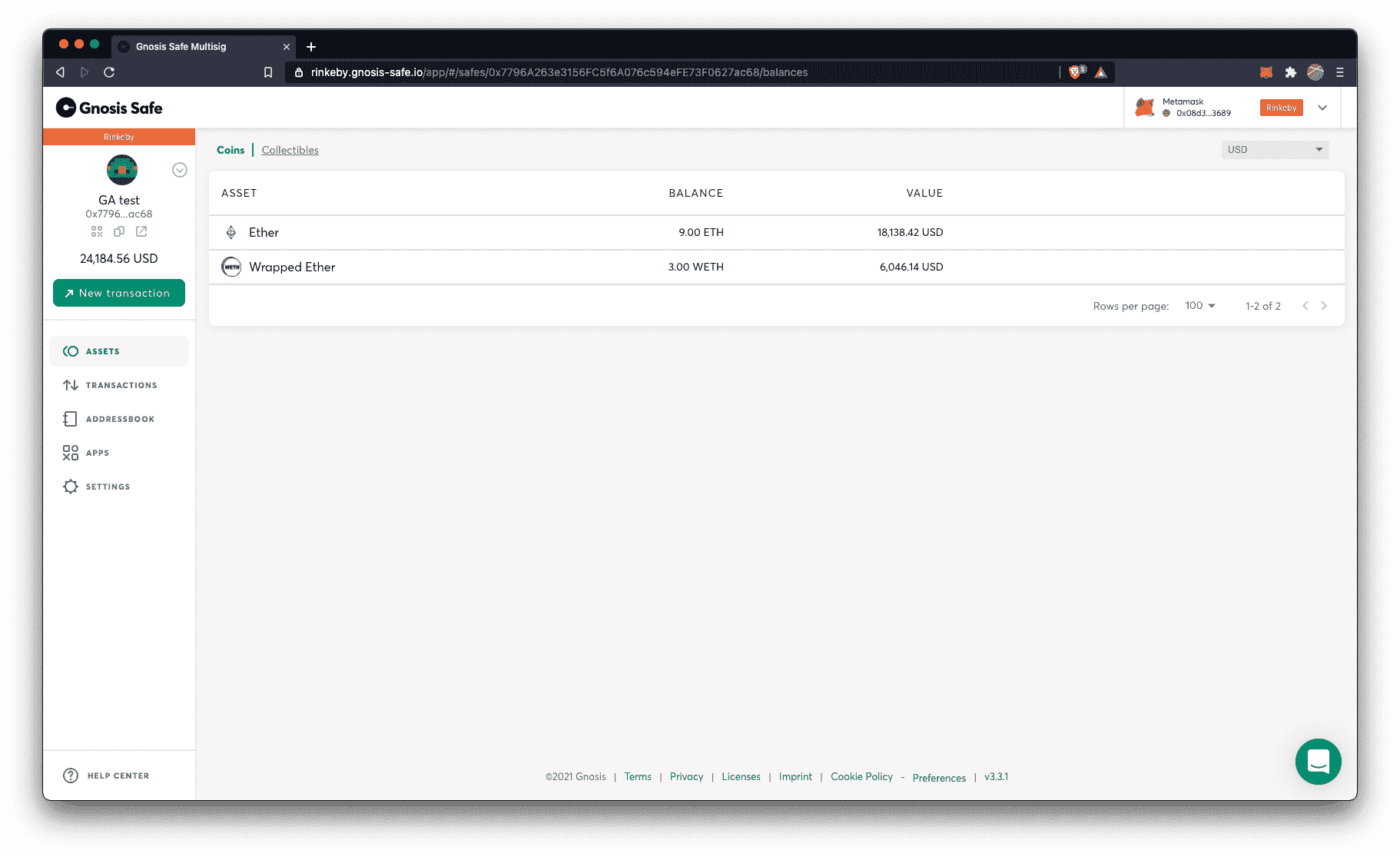
Task: Open the extensions puzzle menu
Action: tap(1291, 72)
